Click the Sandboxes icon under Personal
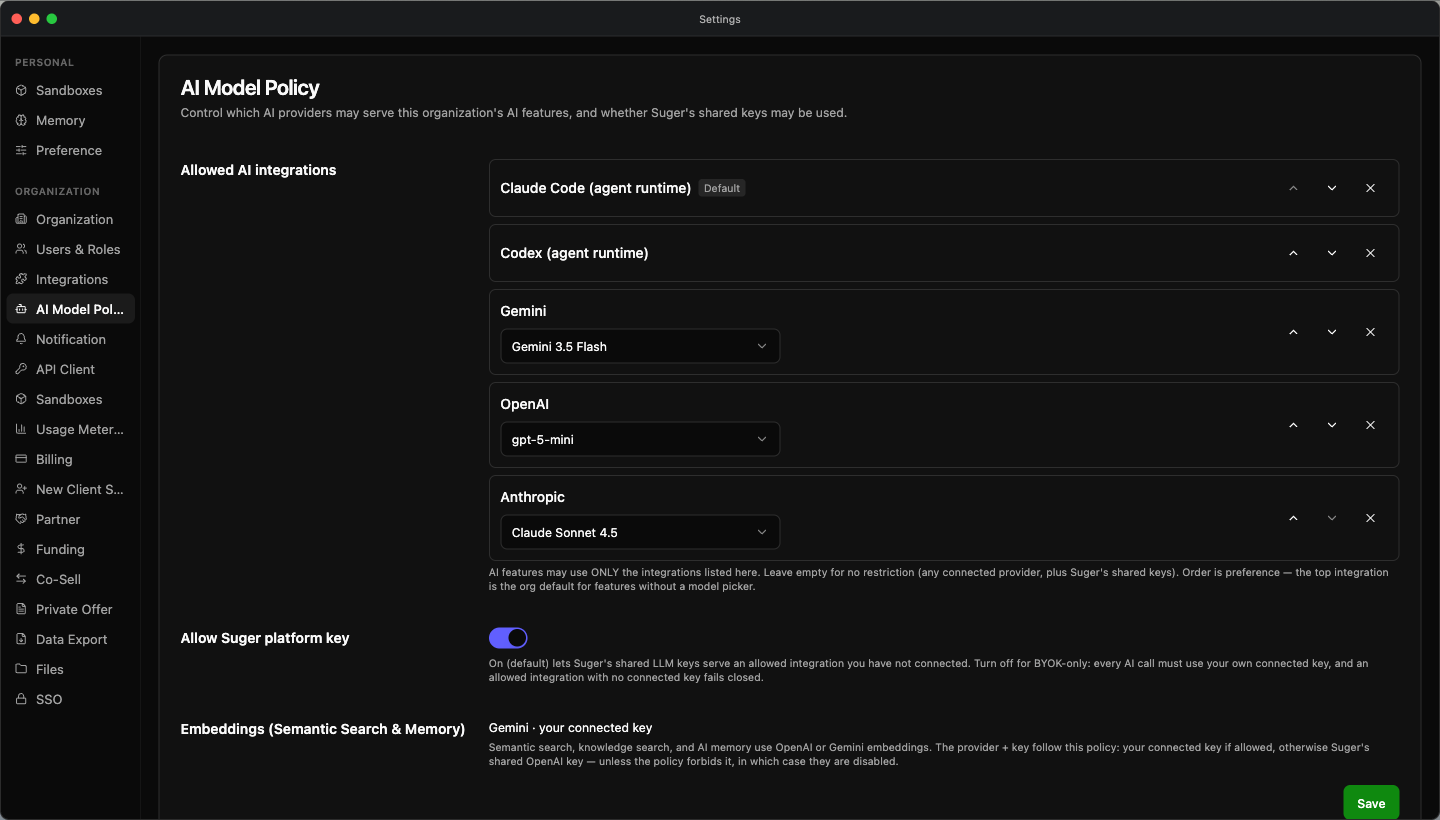This screenshot has width=1440, height=820. [21, 90]
